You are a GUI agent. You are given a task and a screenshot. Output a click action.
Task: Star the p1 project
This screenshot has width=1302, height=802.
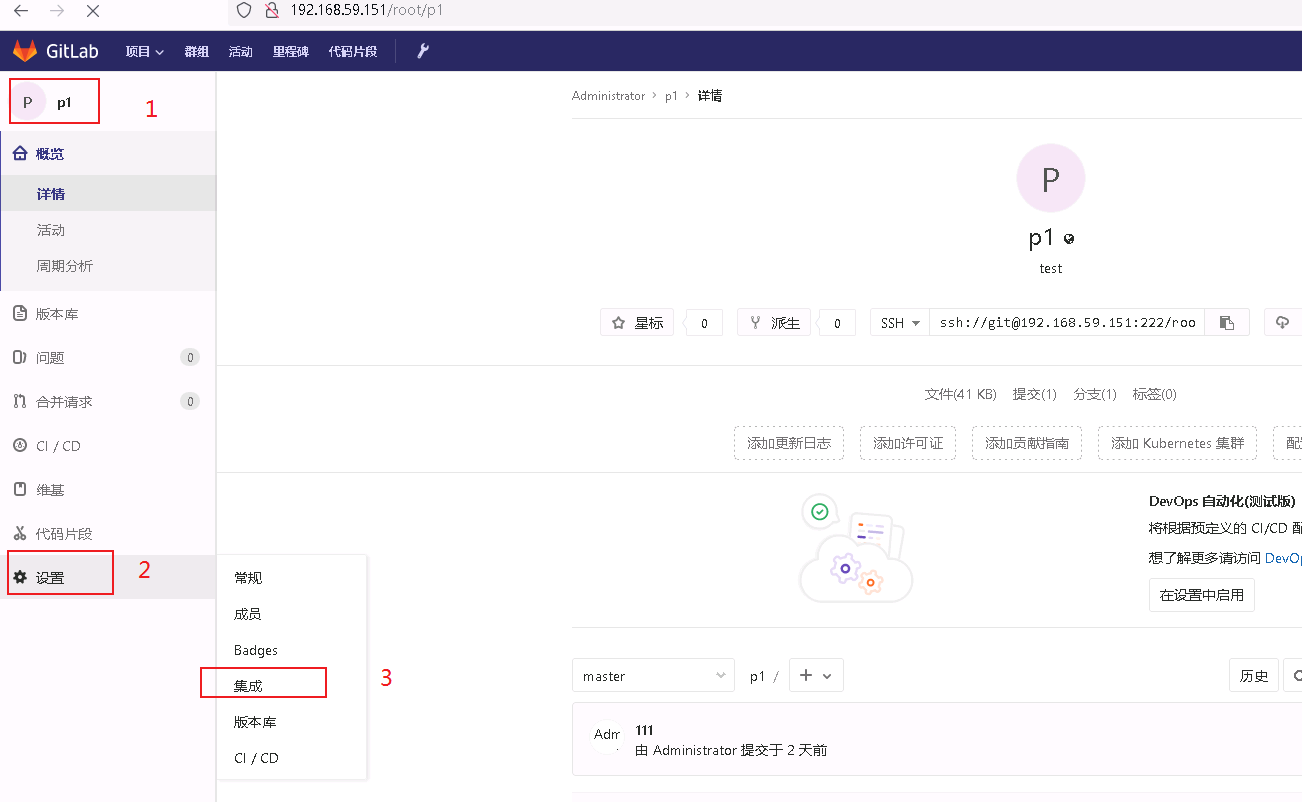pos(637,322)
